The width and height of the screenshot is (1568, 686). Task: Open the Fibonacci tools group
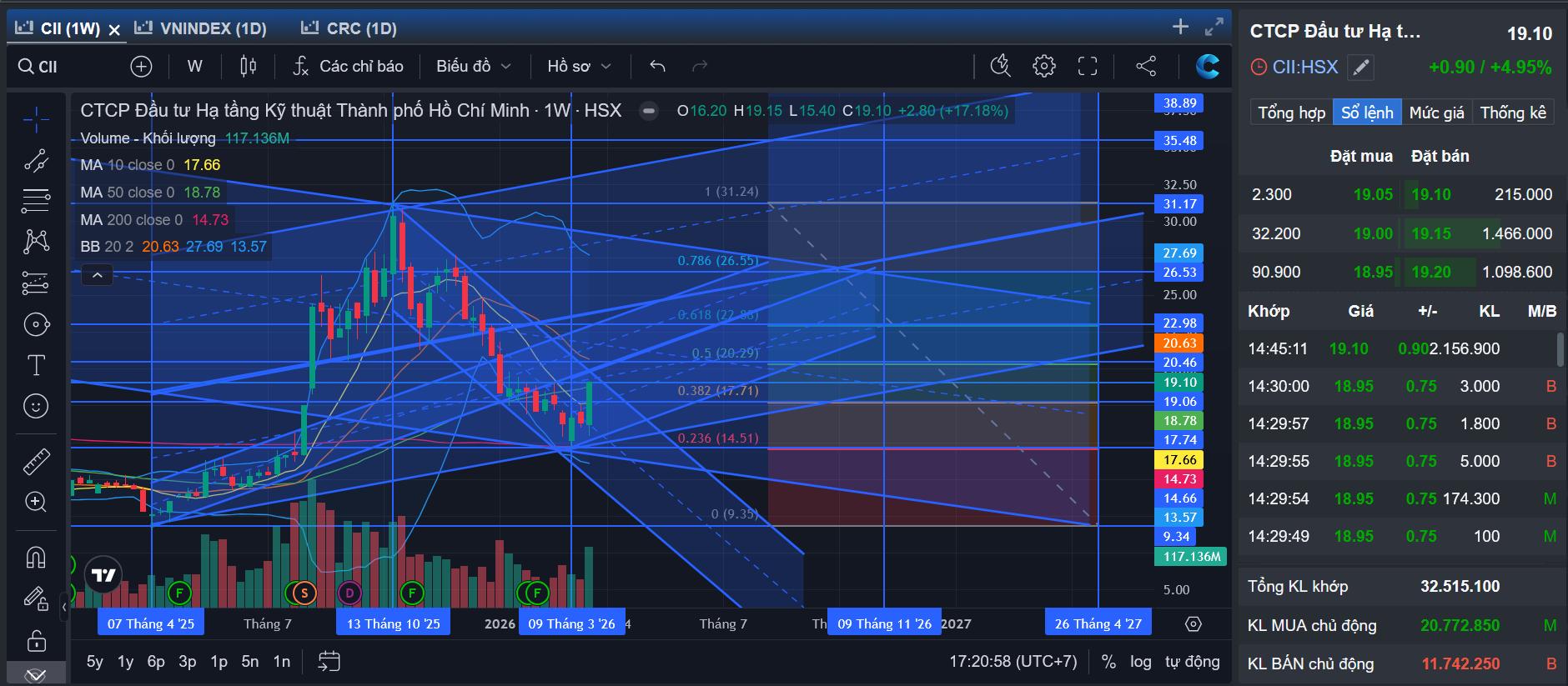coord(36,201)
